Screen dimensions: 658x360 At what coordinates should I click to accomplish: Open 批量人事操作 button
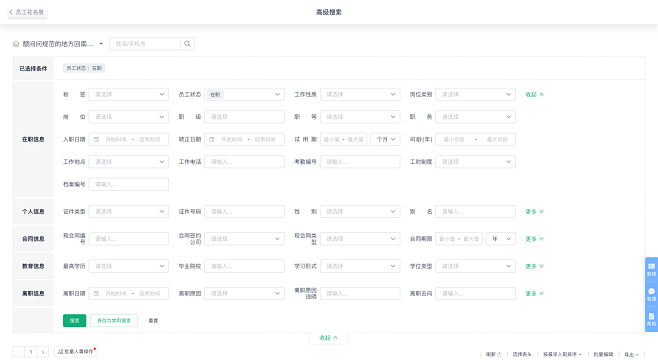76,352
